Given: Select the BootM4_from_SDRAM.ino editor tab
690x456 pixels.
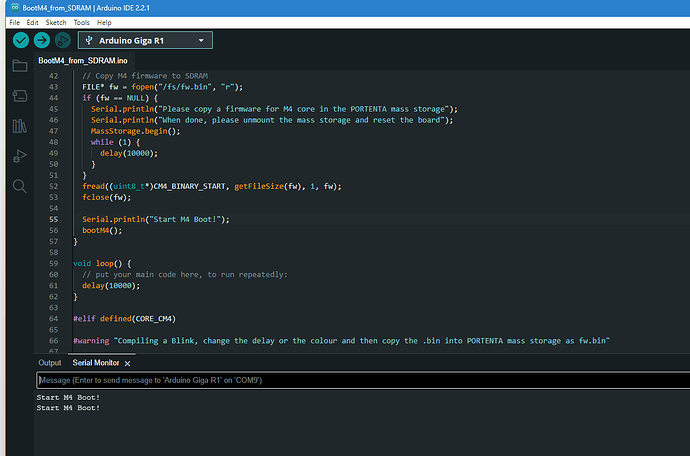Looking at the screenshot, I should (x=83, y=61).
